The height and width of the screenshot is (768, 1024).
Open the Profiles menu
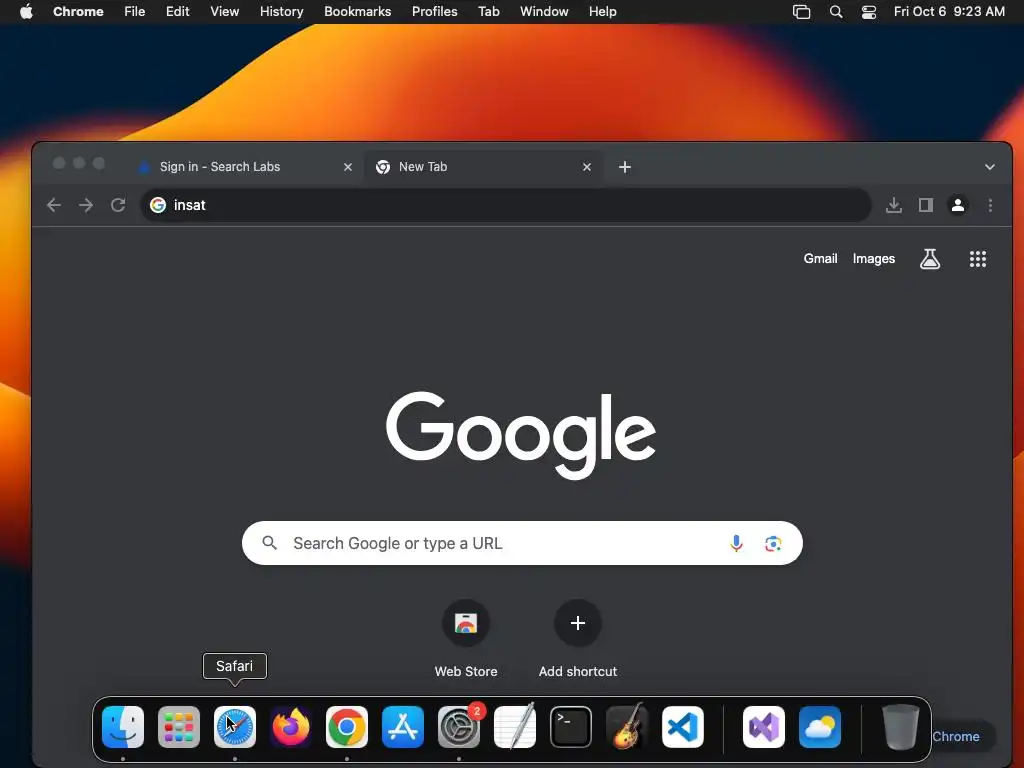pyautogui.click(x=434, y=11)
